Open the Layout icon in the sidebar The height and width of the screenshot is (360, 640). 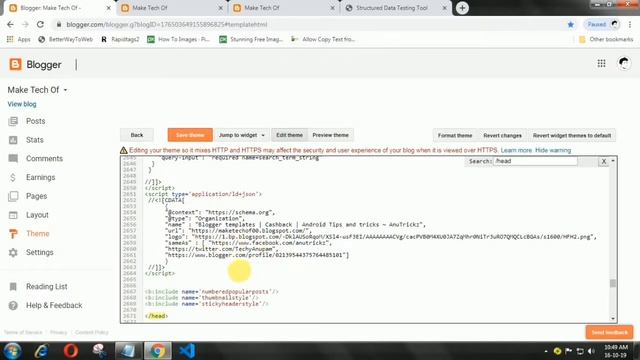[13, 215]
